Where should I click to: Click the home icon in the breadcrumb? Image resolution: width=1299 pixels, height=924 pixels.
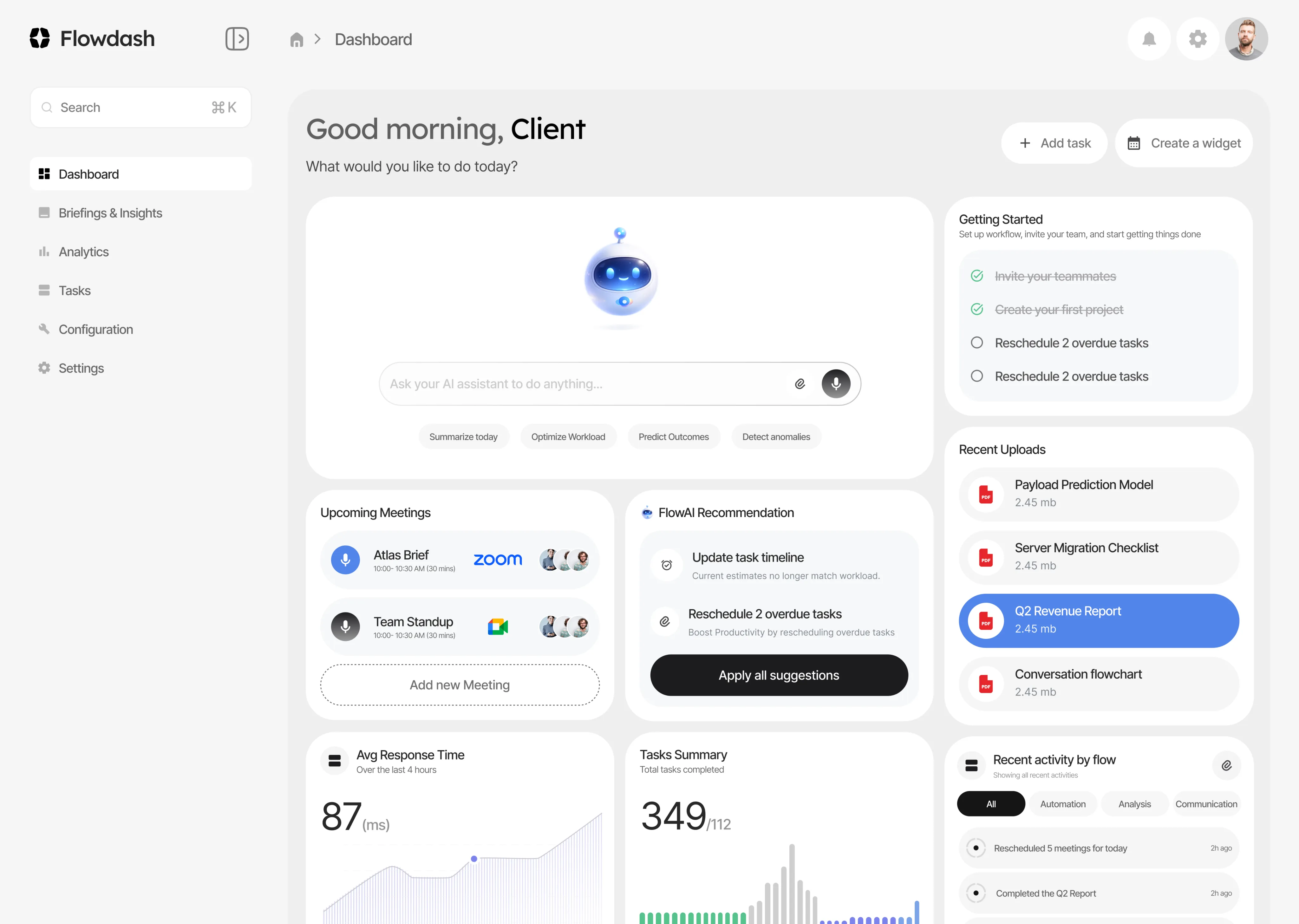pos(296,39)
